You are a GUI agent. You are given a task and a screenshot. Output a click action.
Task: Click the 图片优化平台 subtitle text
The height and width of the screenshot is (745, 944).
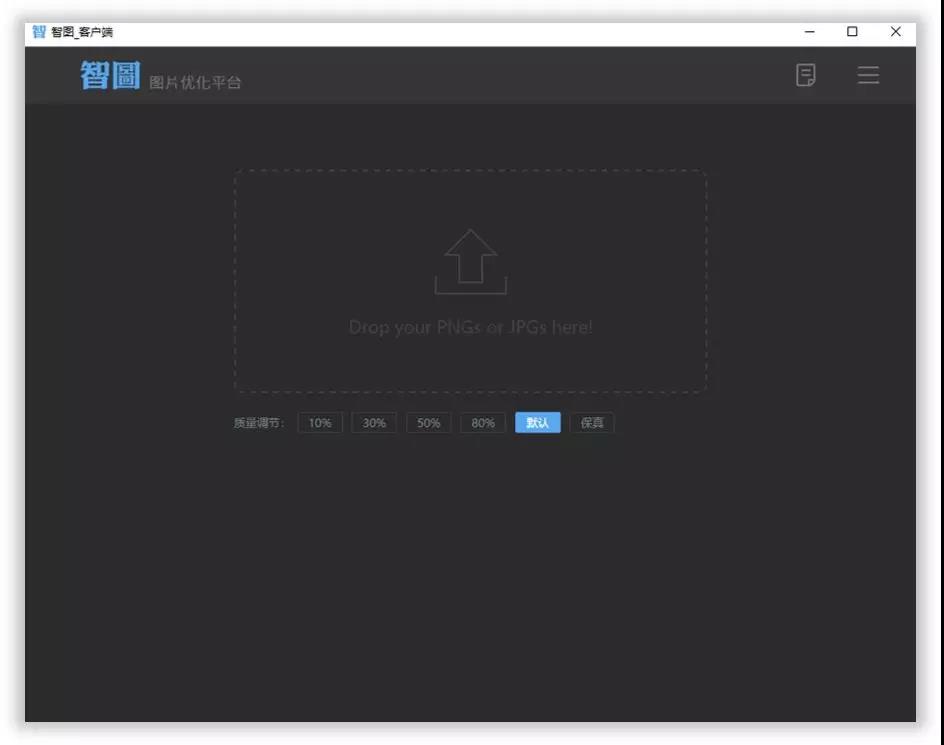(x=195, y=82)
